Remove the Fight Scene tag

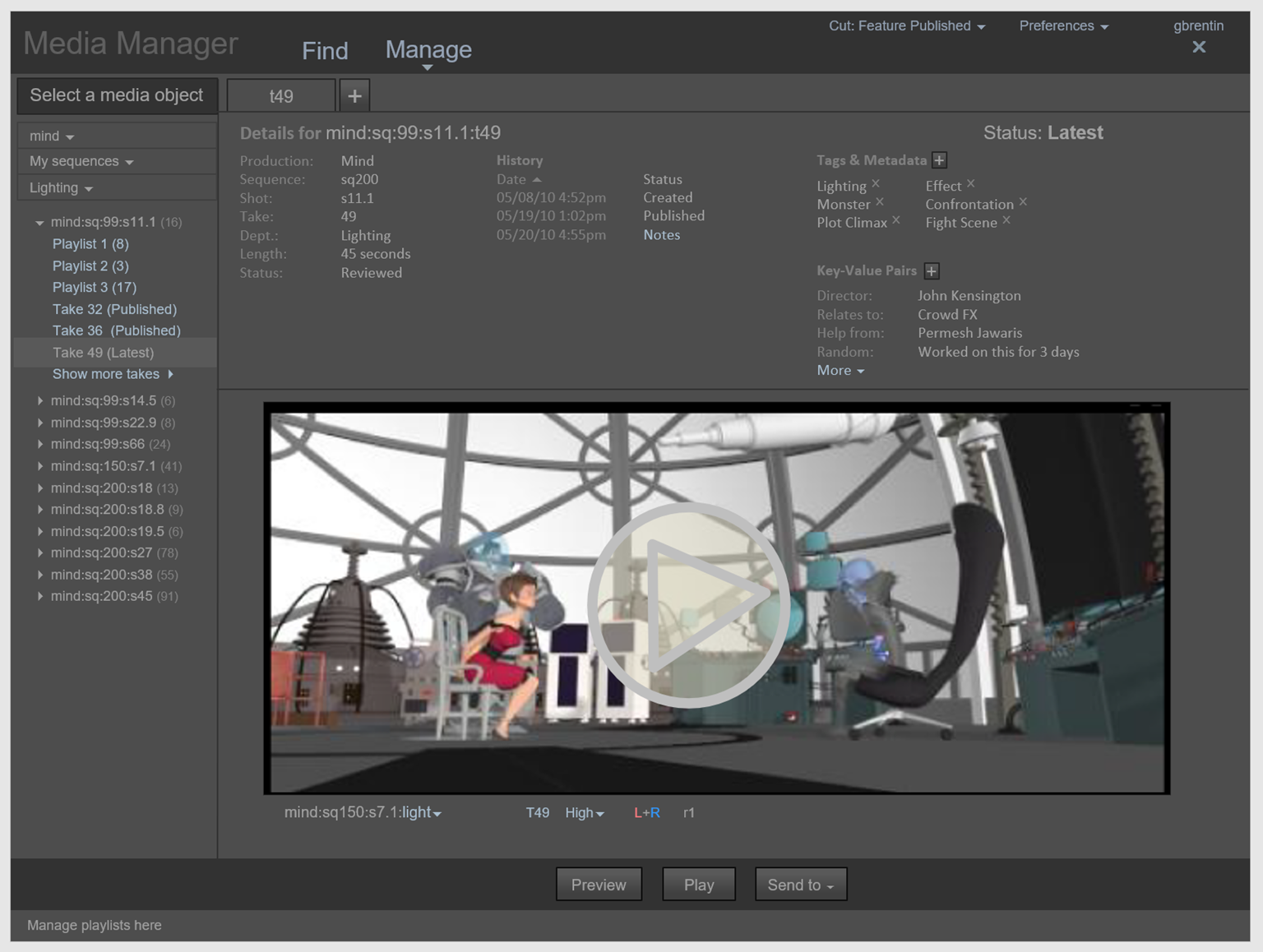click(x=1006, y=220)
